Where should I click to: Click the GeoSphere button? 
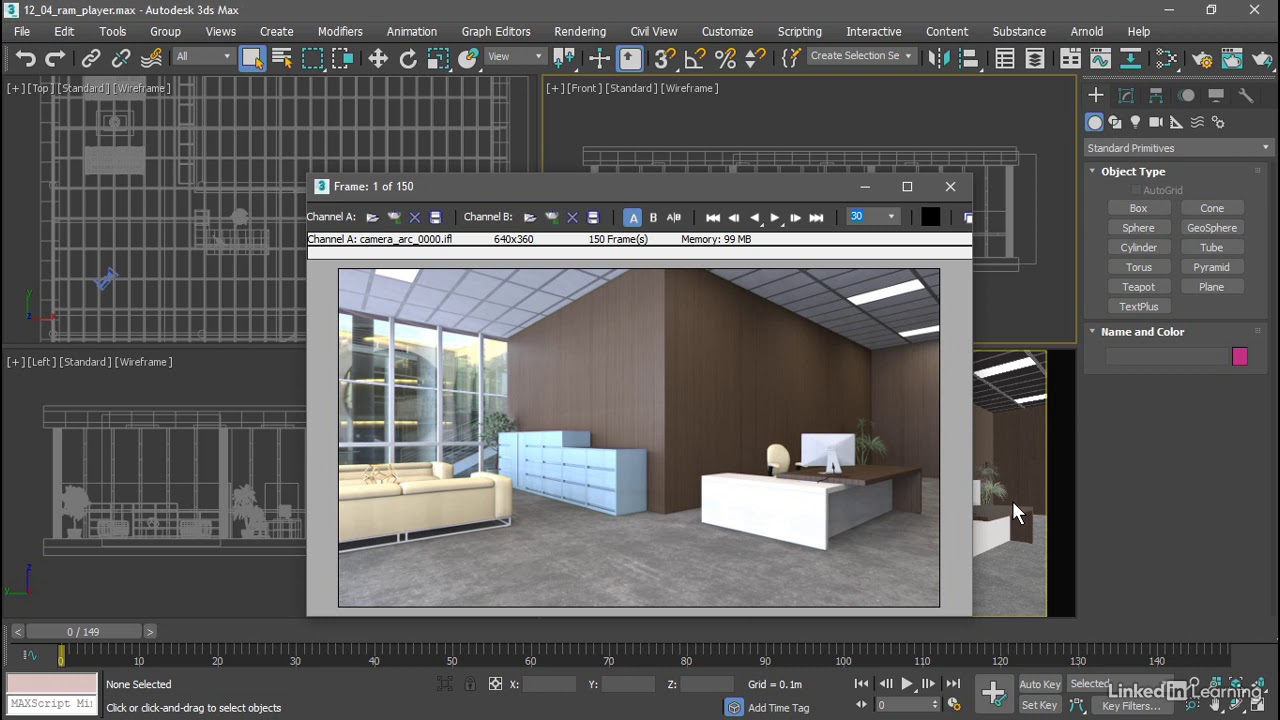click(1211, 228)
